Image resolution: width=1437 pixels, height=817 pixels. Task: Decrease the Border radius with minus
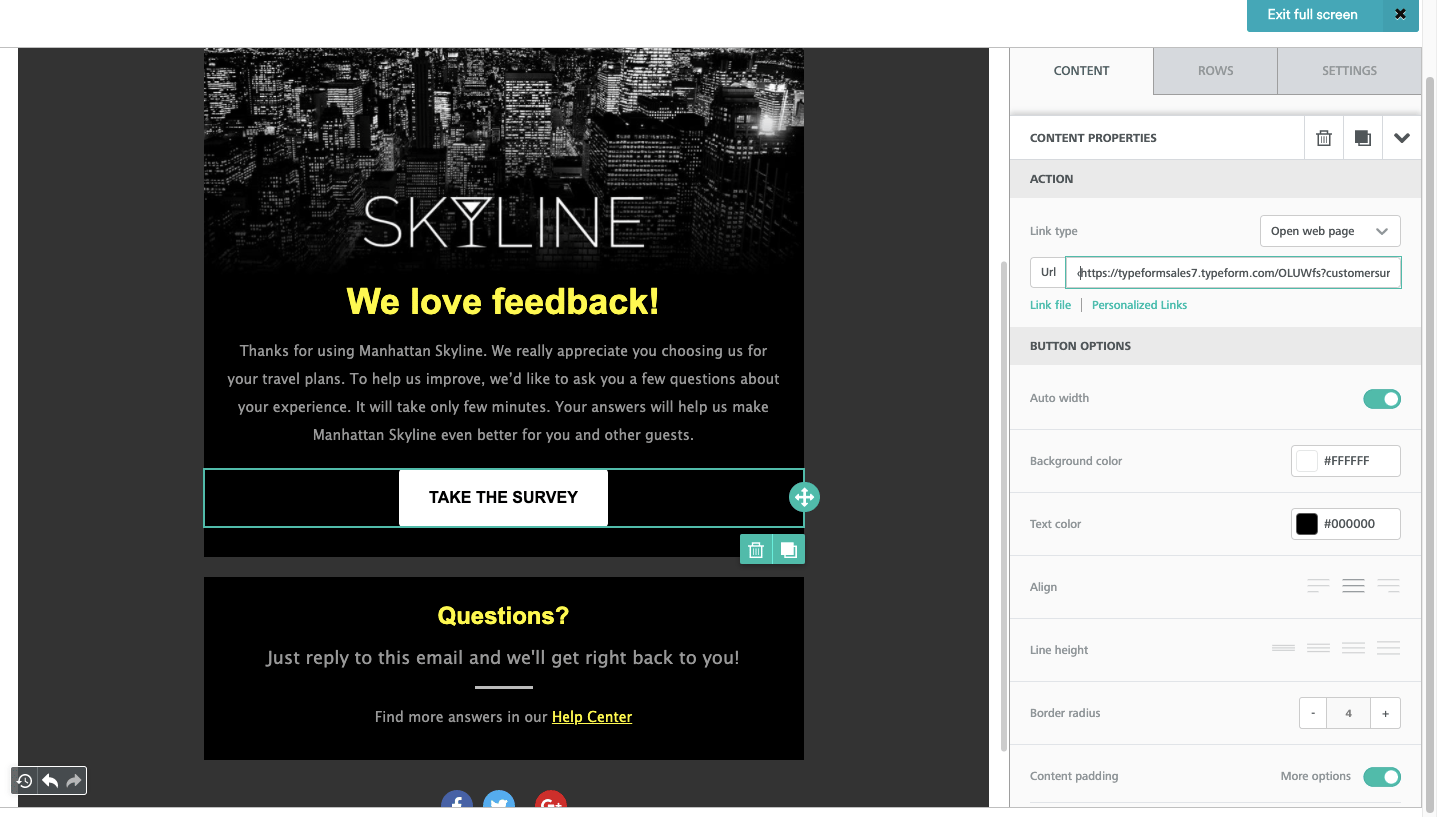pos(1313,713)
